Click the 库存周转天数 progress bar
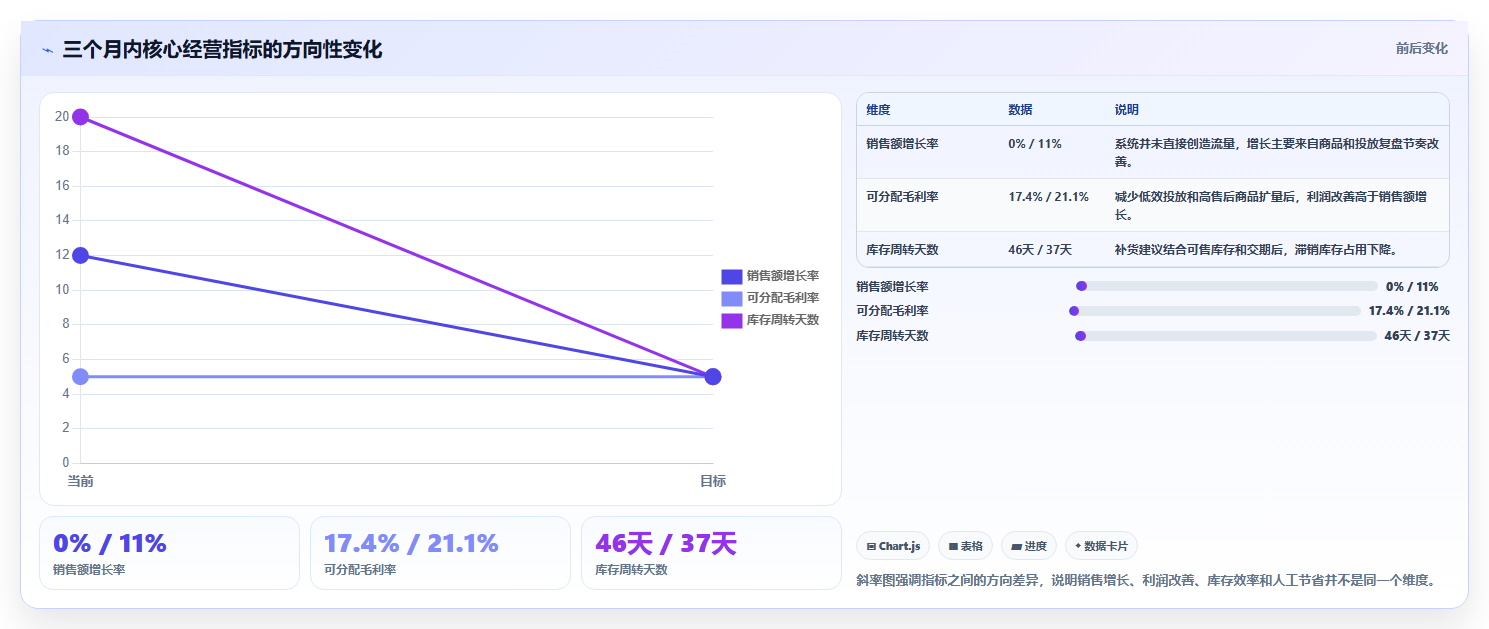 1226,335
